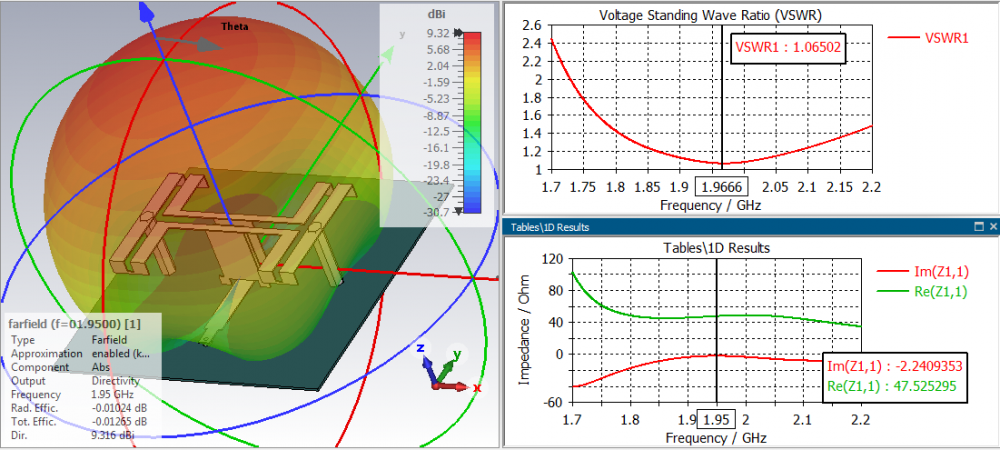This screenshot has height=450, width=1000.
Task: Click the 1.9666 marker frequency box
Action: [x=723, y=187]
